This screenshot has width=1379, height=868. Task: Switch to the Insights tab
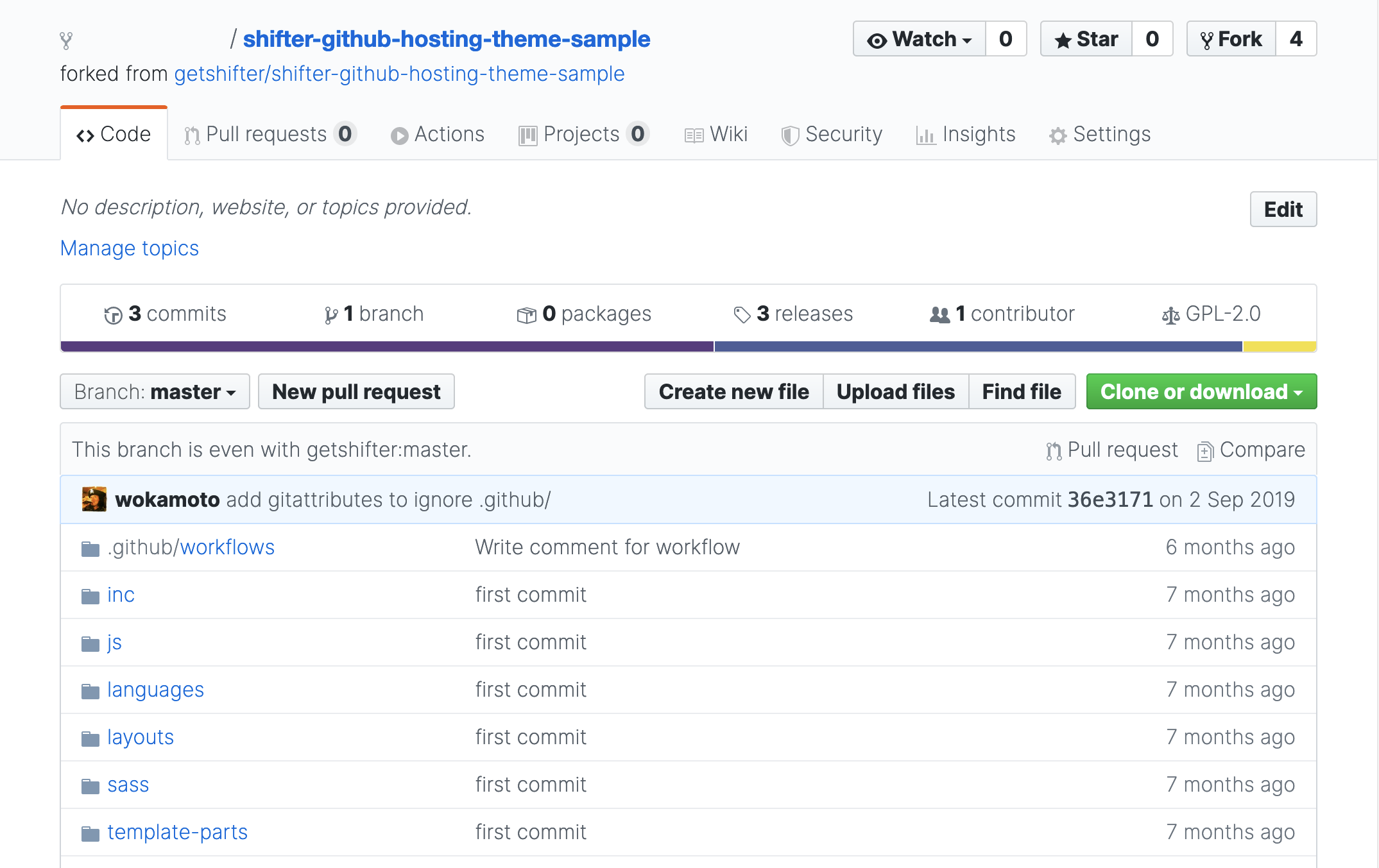(966, 134)
